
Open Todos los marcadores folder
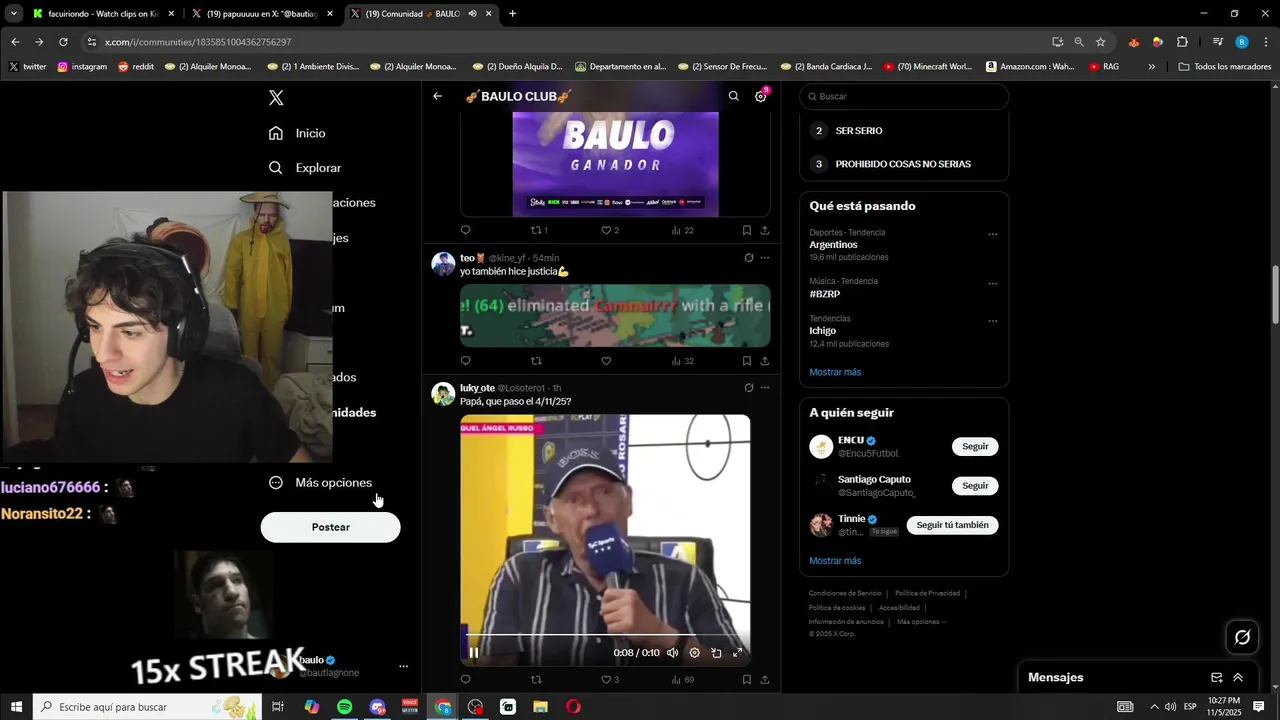pos(1225,67)
